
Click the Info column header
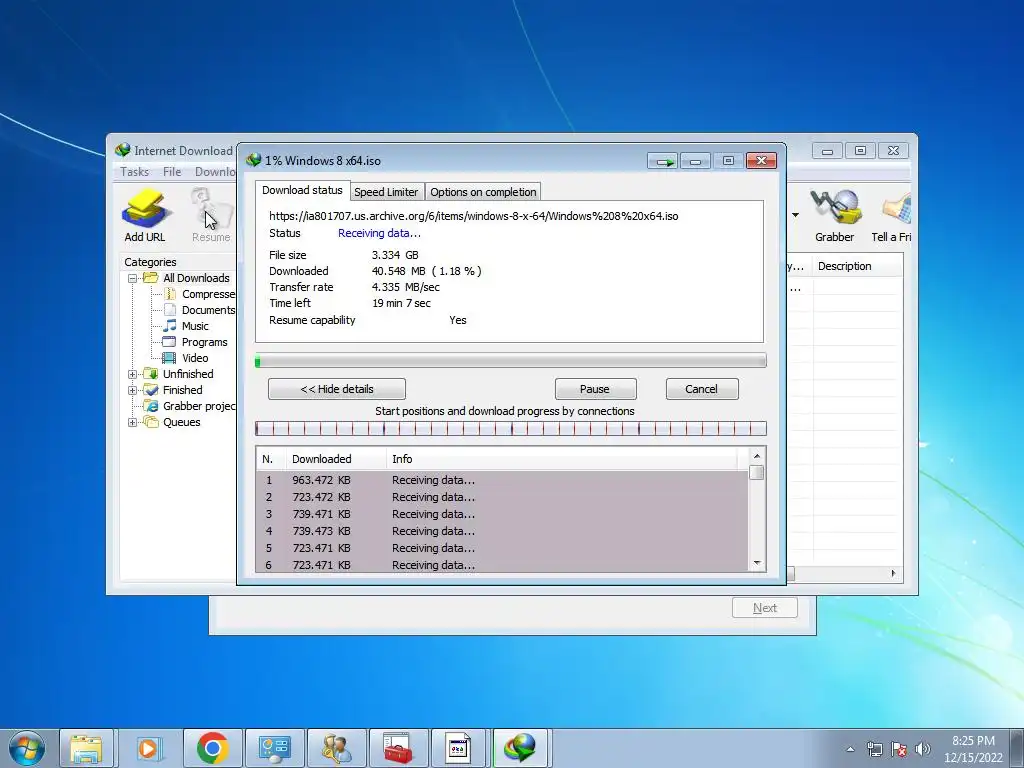(x=562, y=459)
